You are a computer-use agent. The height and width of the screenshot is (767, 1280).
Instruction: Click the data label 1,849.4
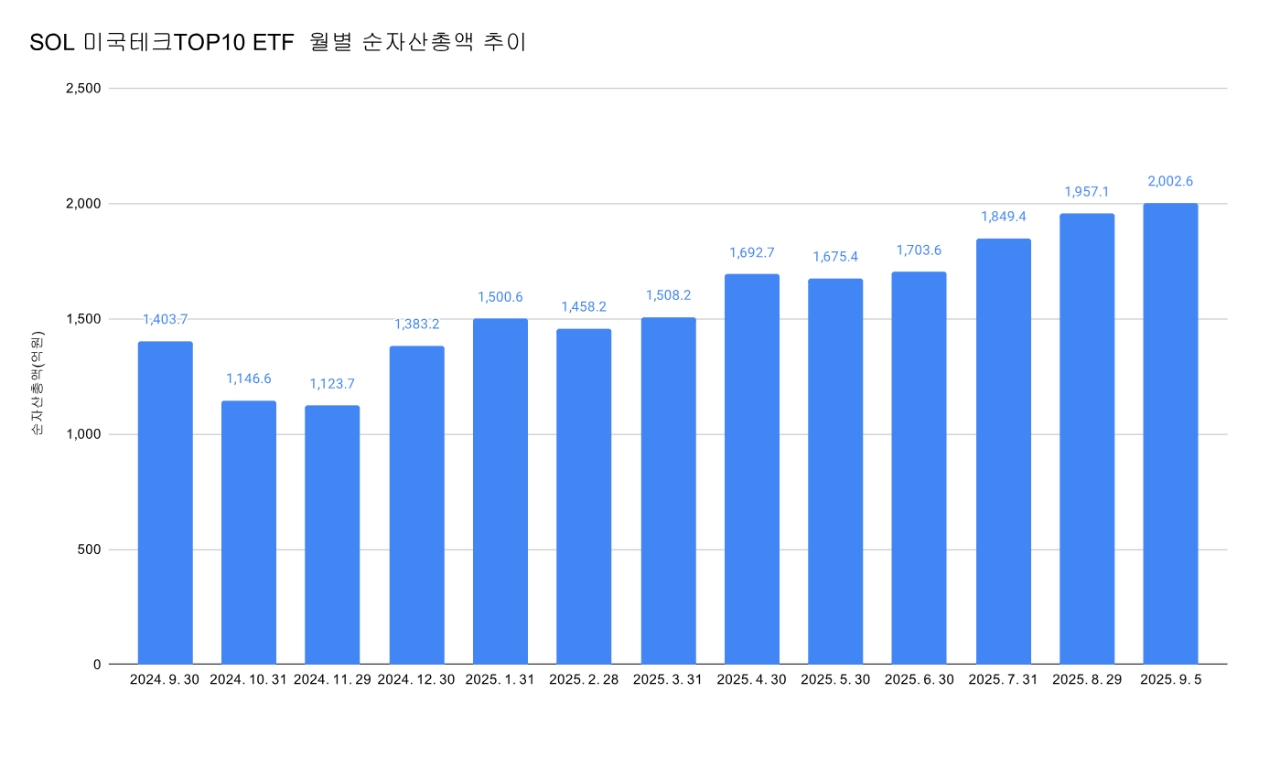1003,216
